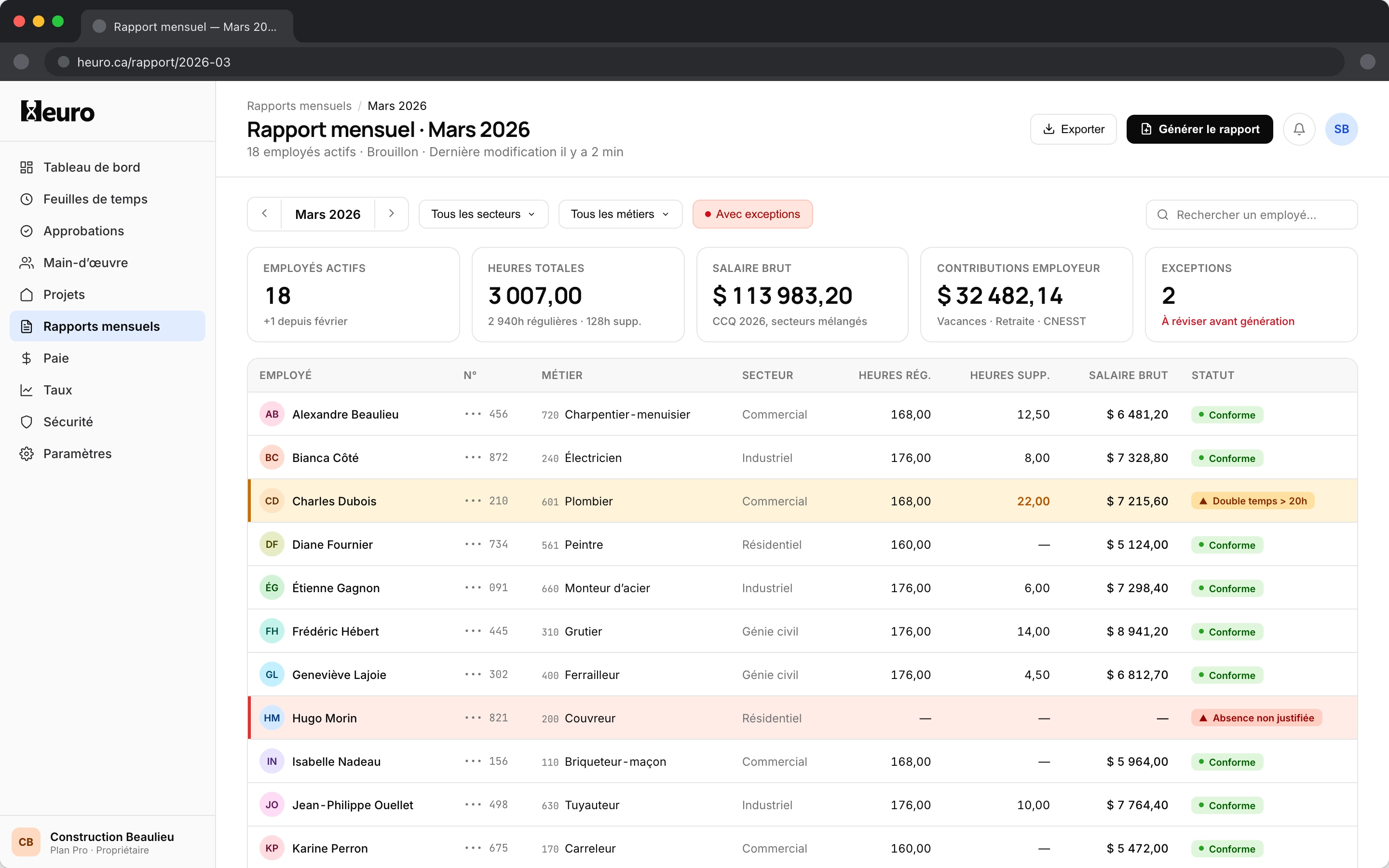
Task: Click Rapports mensuels breadcrumb link
Action: (299, 106)
